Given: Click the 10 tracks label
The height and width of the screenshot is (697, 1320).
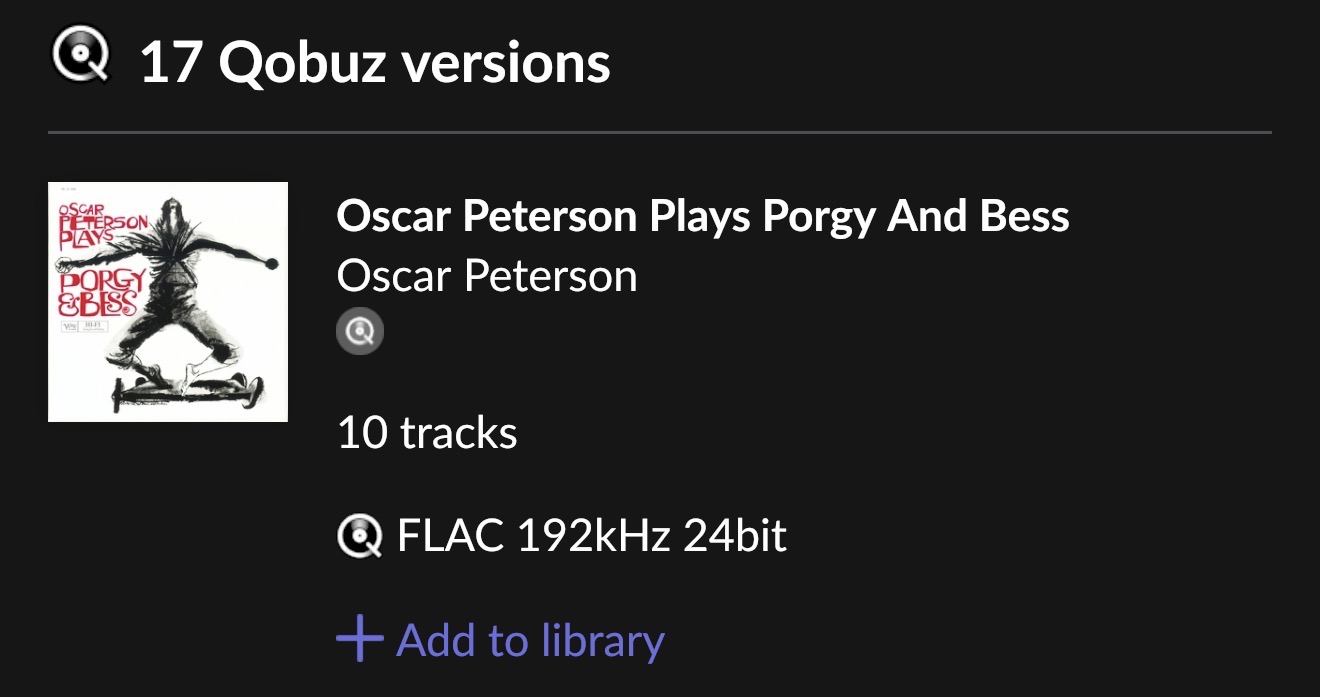Looking at the screenshot, I should [x=427, y=433].
